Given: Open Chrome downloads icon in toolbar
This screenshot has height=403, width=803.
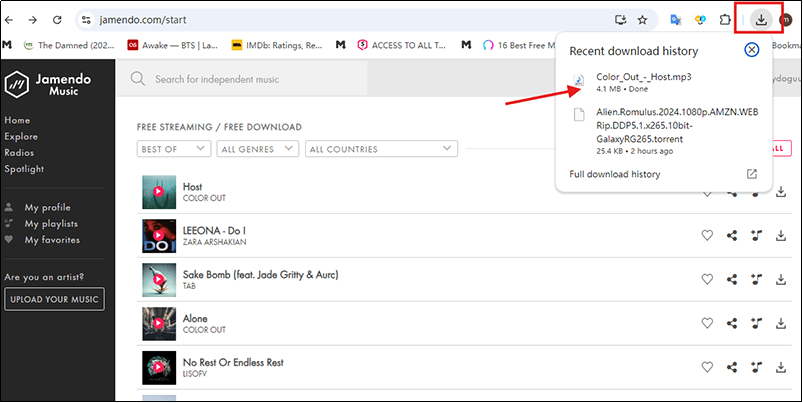Looking at the screenshot, I should click(x=762, y=19).
